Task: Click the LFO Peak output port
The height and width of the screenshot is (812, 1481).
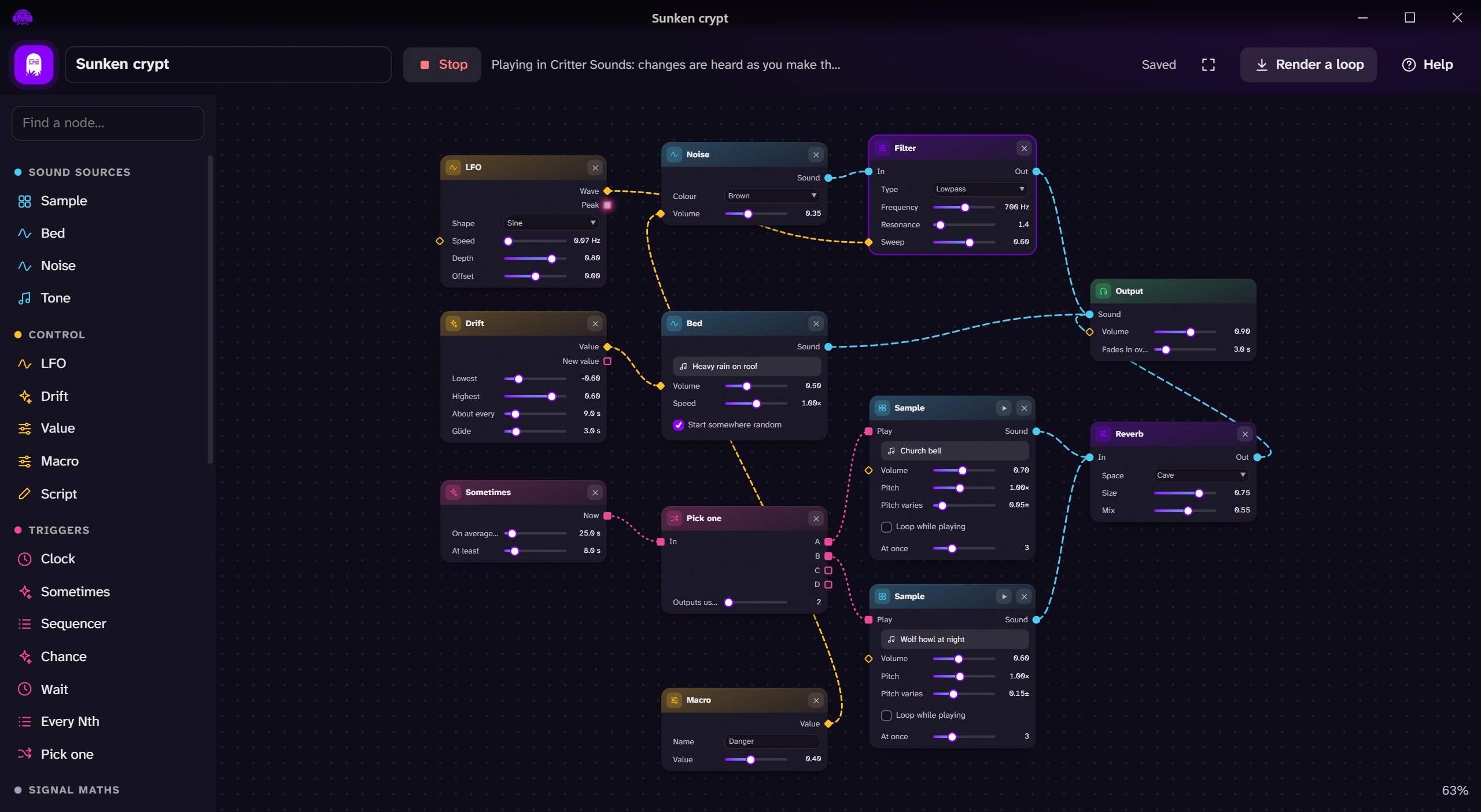Action: (x=607, y=205)
